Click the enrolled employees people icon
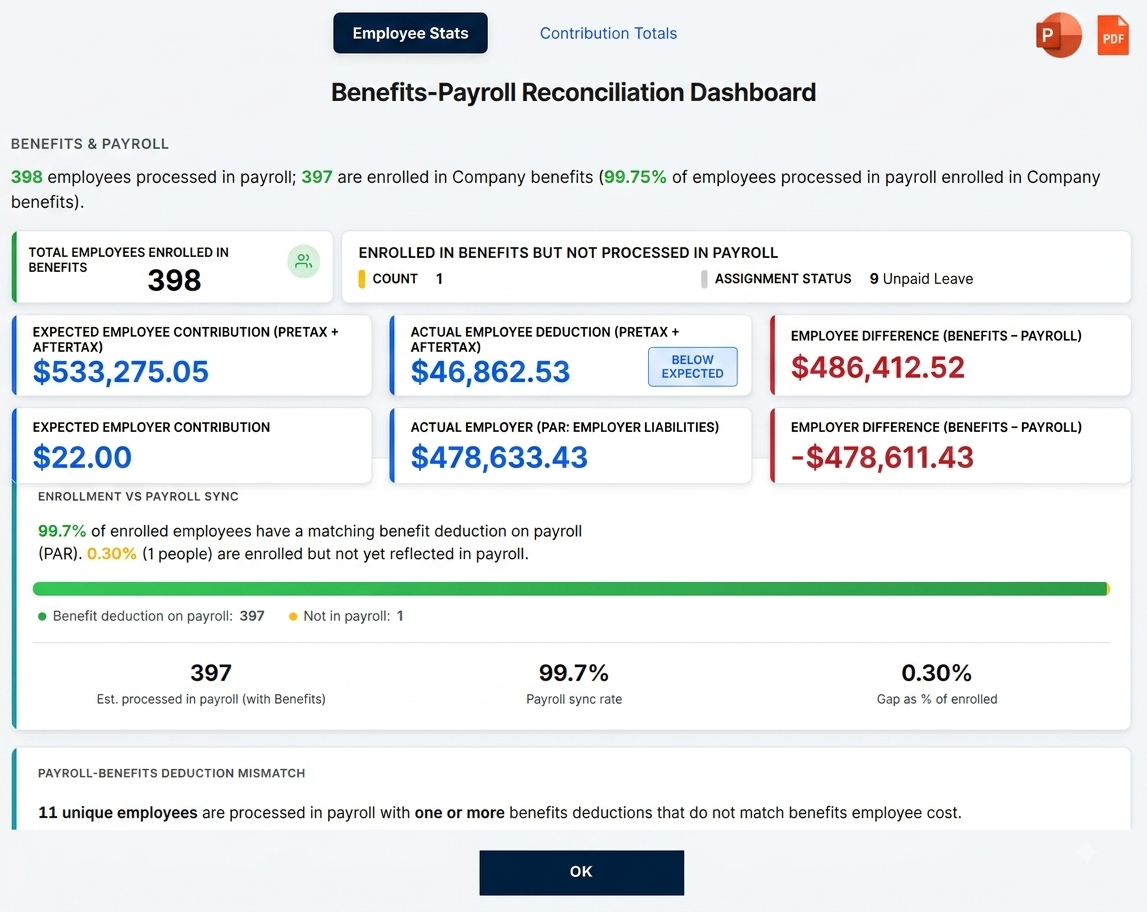Screen dimensions: 1147x912 coord(304,261)
